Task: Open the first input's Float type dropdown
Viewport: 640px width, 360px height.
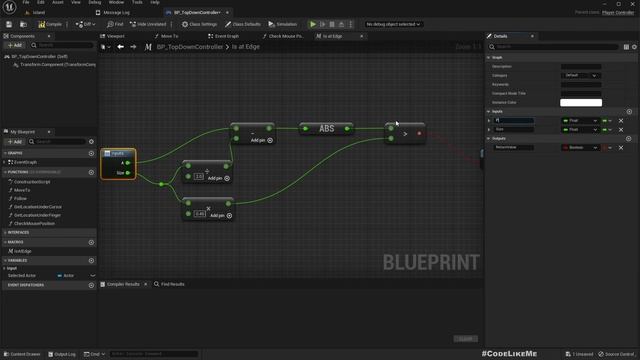Action: click(x=580, y=121)
